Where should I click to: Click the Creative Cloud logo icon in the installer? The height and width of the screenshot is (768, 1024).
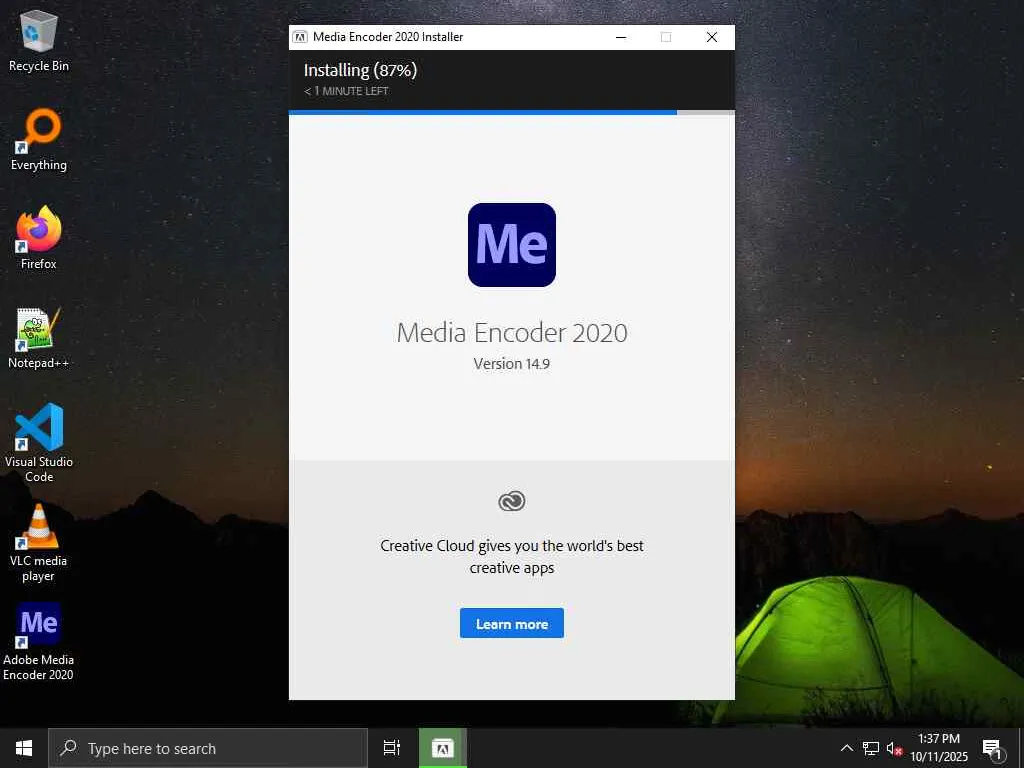511,502
